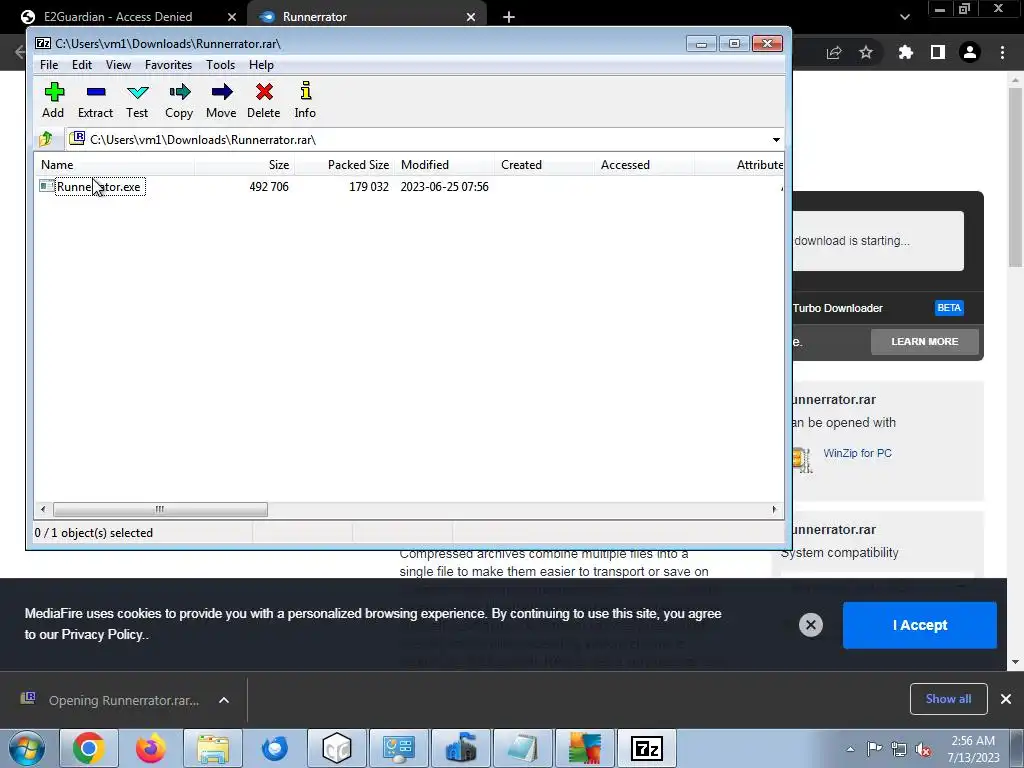Click the Add toolbar icon in 7-Zip
This screenshot has width=1024, height=768.
[54, 99]
